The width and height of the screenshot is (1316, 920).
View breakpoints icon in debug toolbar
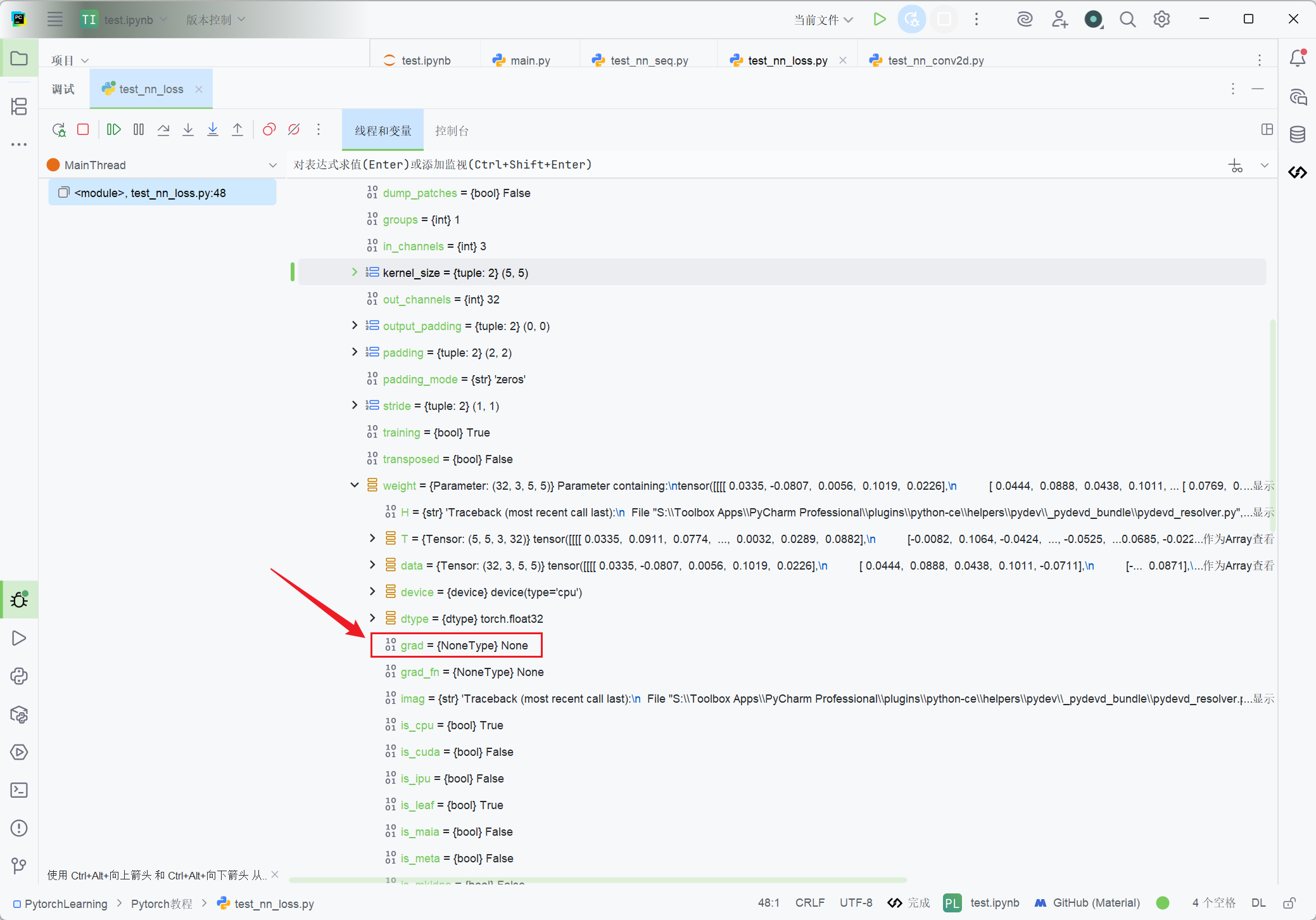(x=269, y=130)
